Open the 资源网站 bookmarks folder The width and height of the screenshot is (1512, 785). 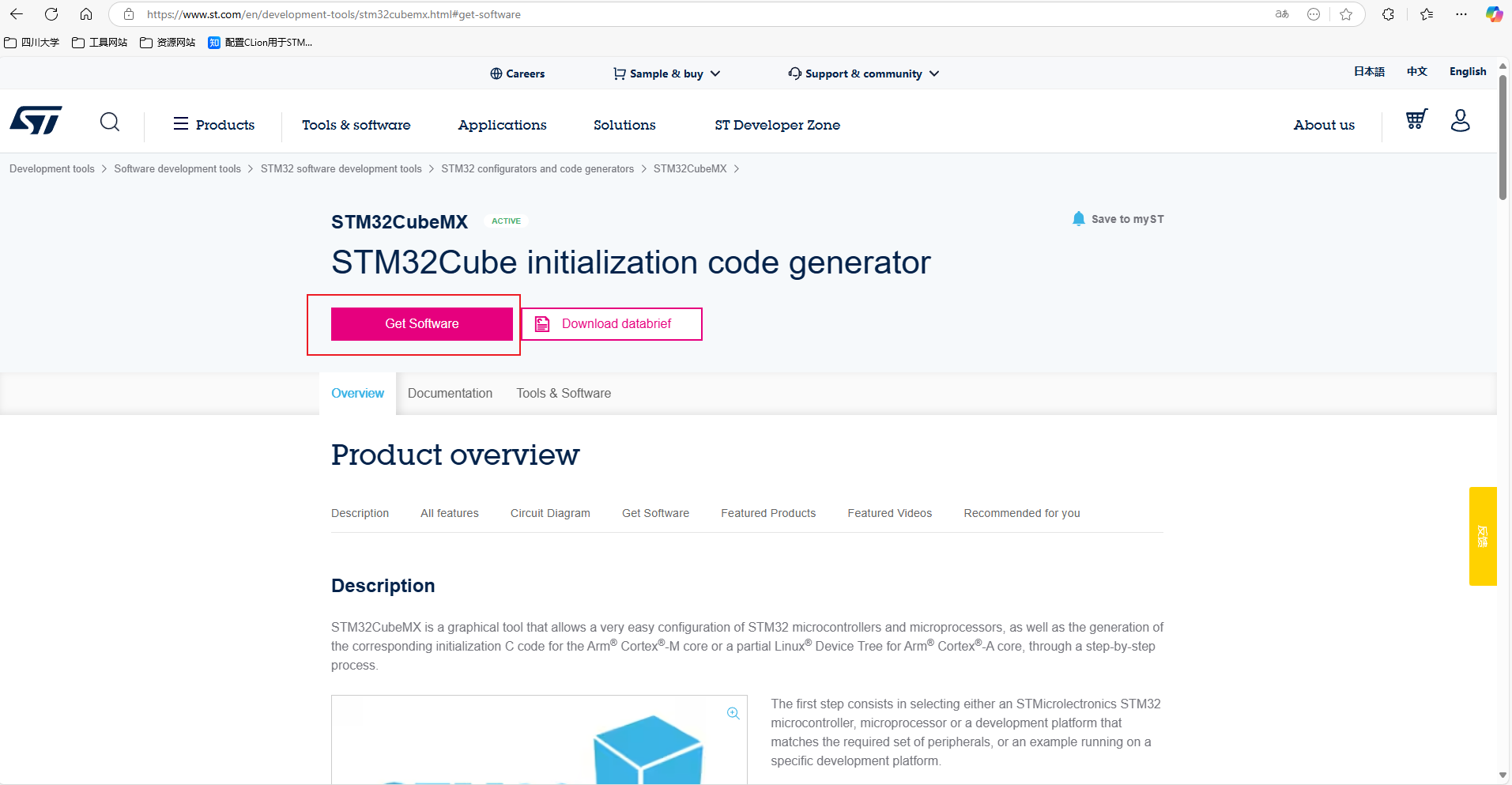168,43
